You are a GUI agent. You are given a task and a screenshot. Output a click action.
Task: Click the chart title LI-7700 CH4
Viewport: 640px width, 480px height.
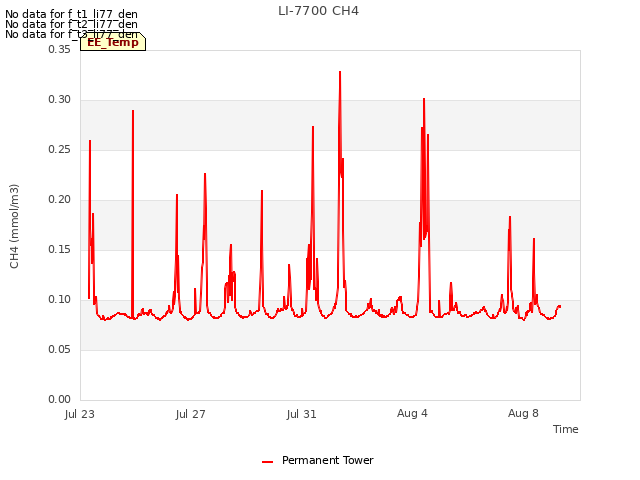(318, 11)
